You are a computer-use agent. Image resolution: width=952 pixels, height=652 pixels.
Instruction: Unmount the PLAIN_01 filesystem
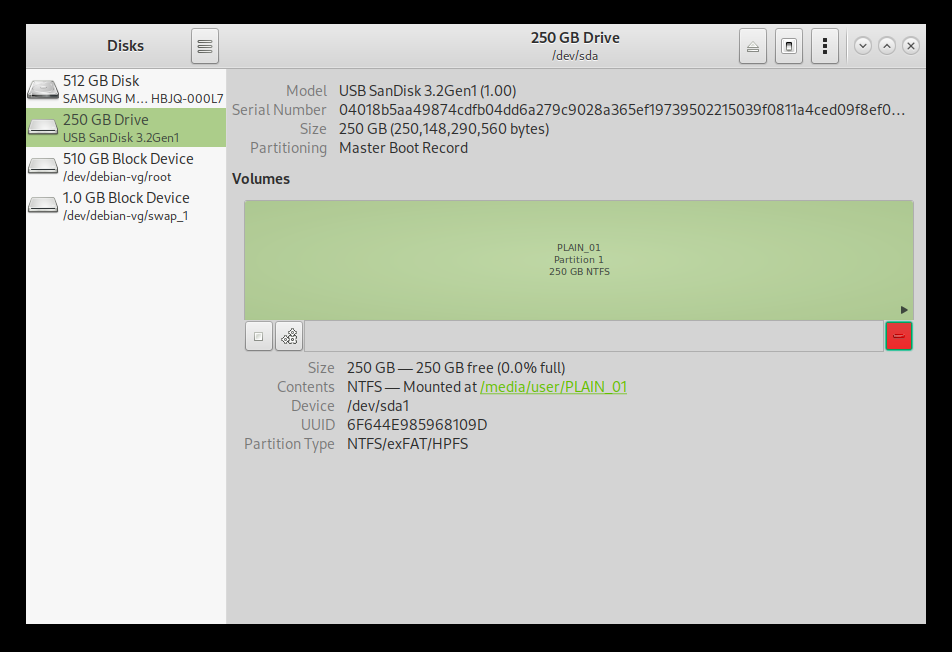pos(258,336)
